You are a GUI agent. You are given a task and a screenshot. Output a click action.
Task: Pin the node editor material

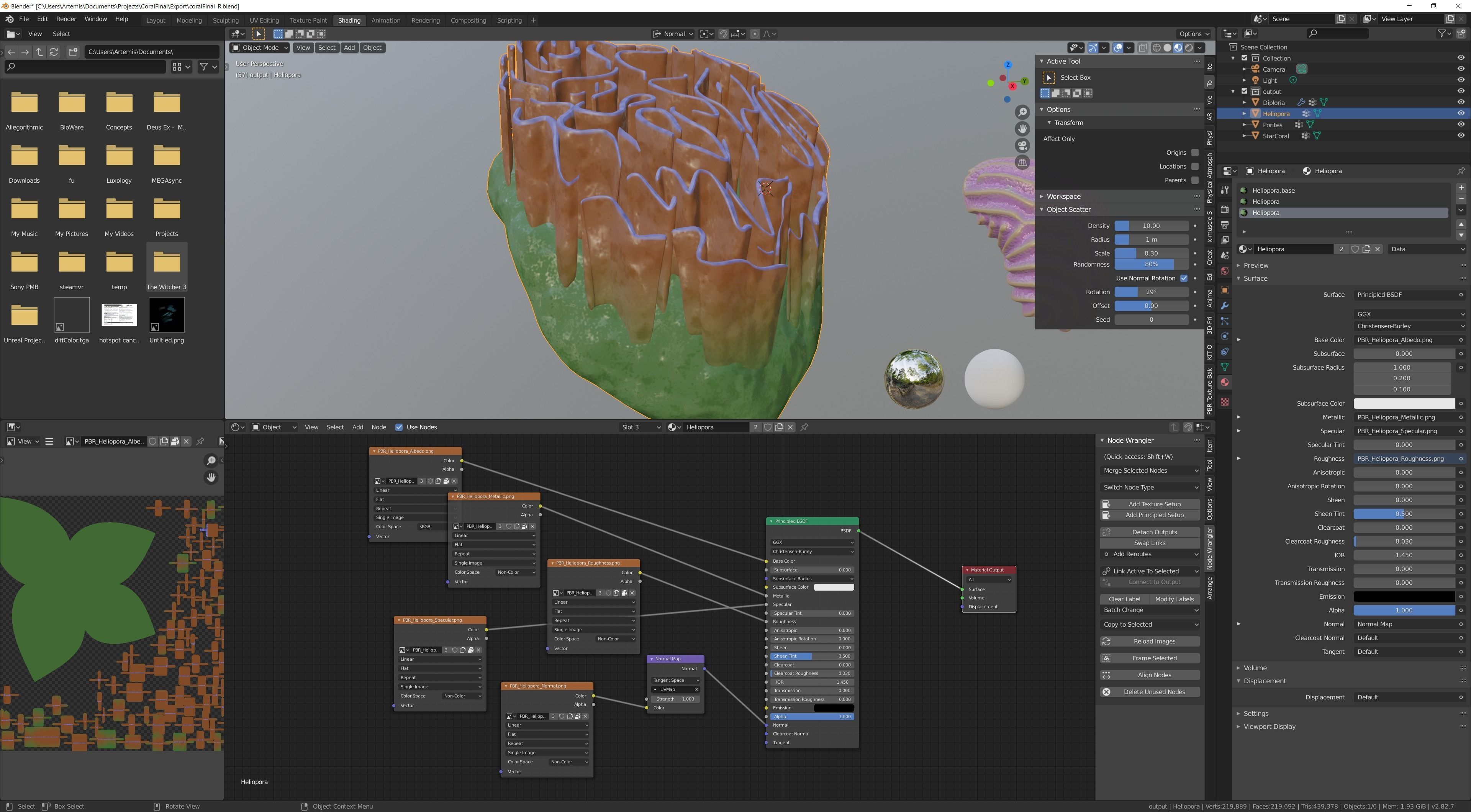click(804, 427)
